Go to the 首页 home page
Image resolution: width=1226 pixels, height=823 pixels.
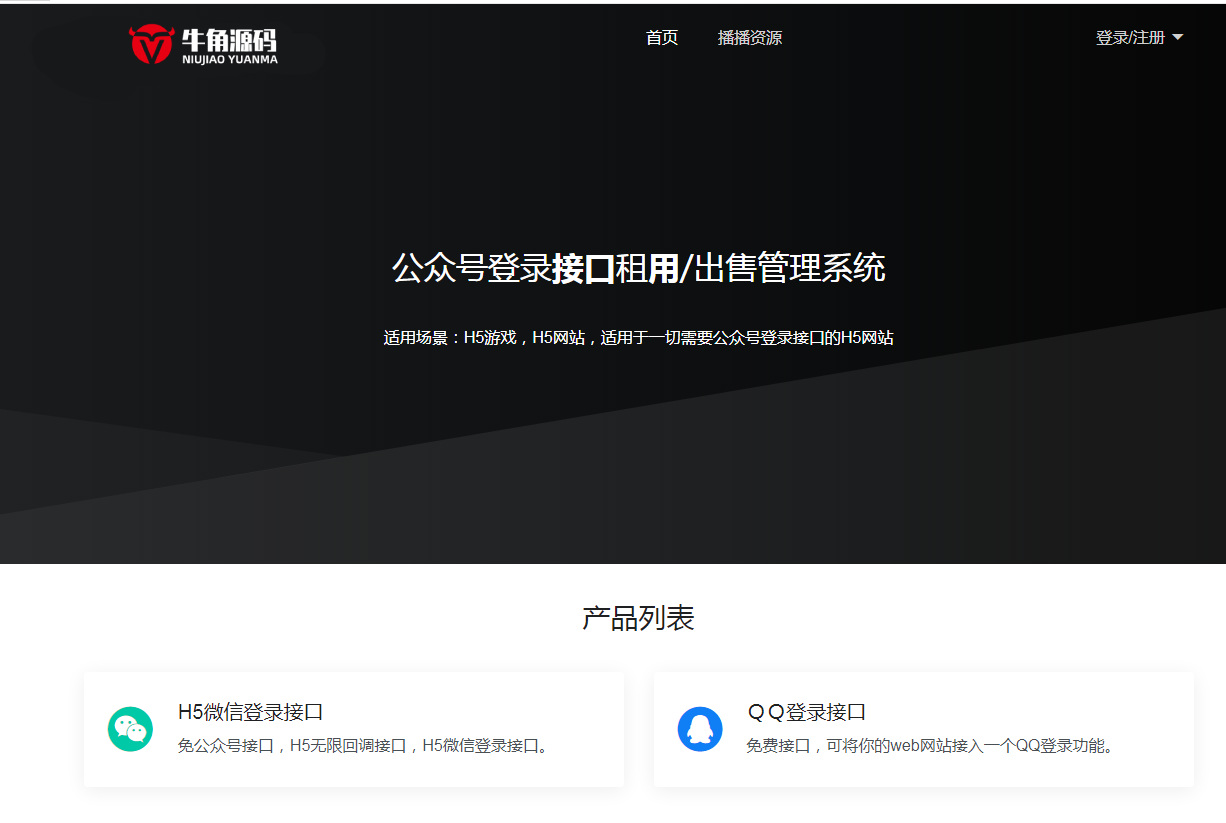[x=662, y=38]
